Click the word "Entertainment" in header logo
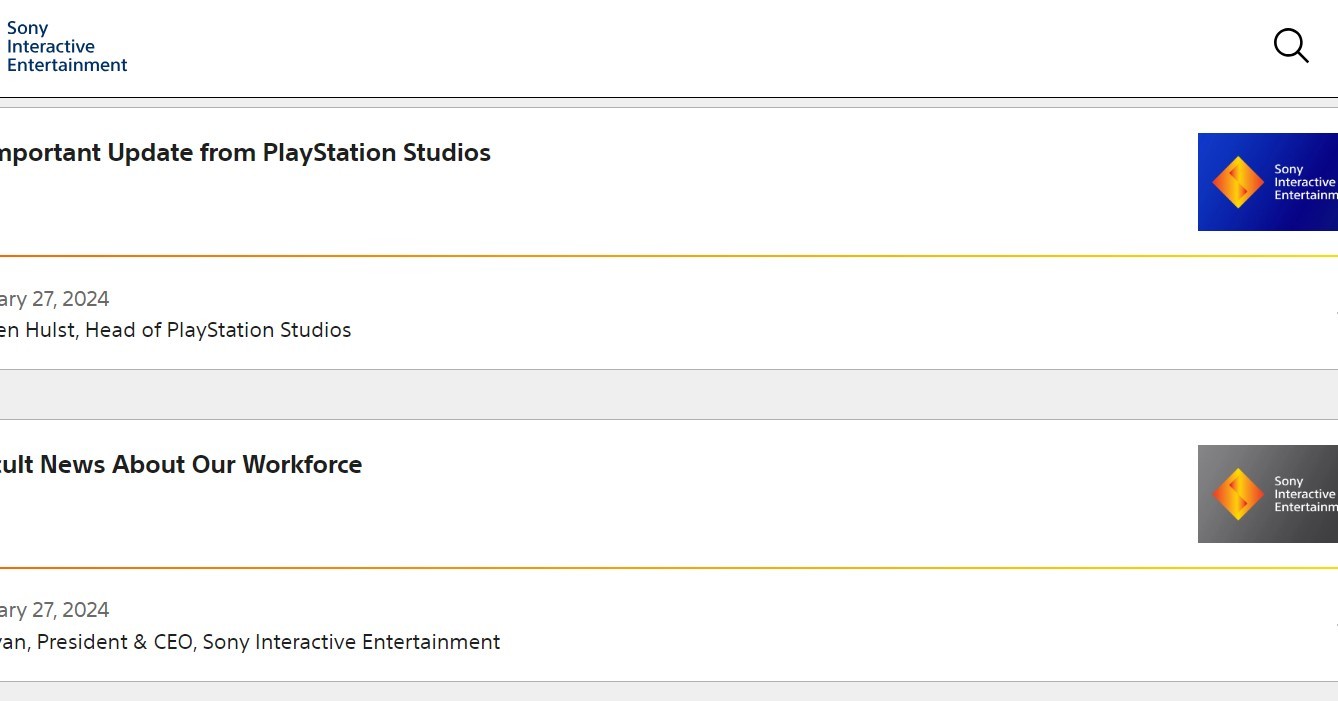This screenshot has height=701, width=1338. tap(67, 65)
